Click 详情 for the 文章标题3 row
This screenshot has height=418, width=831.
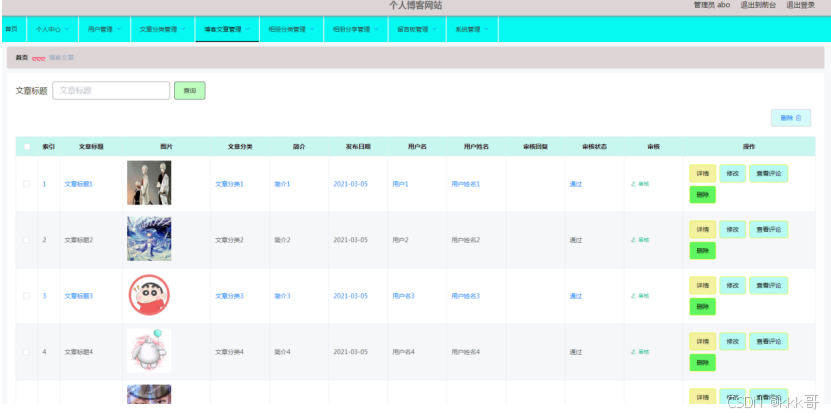tap(702, 285)
